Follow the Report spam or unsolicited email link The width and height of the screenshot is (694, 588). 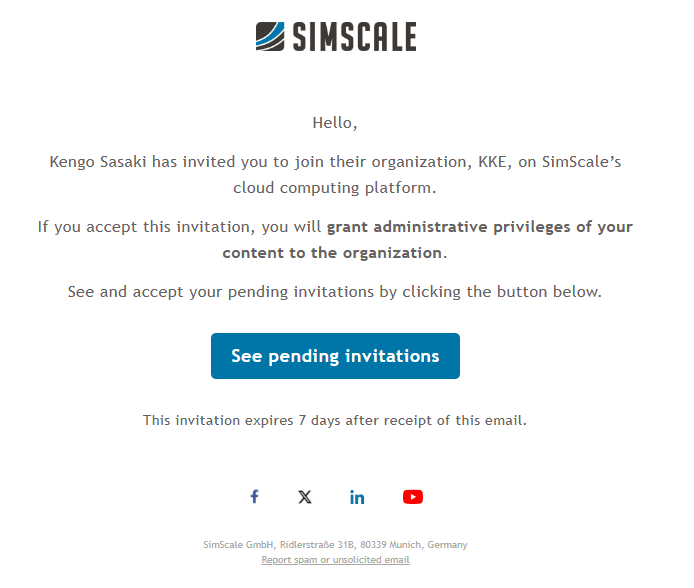335,560
